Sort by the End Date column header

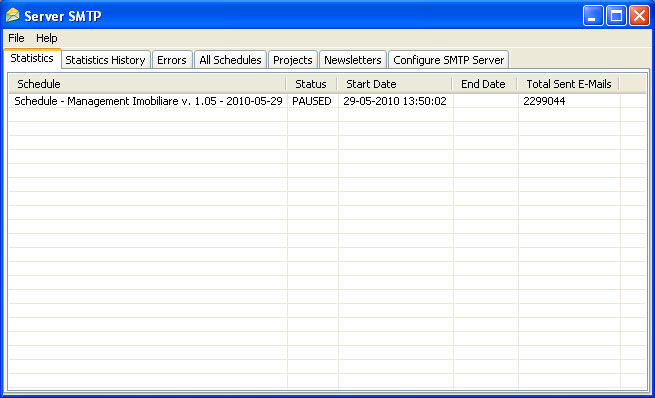(x=485, y=84)
